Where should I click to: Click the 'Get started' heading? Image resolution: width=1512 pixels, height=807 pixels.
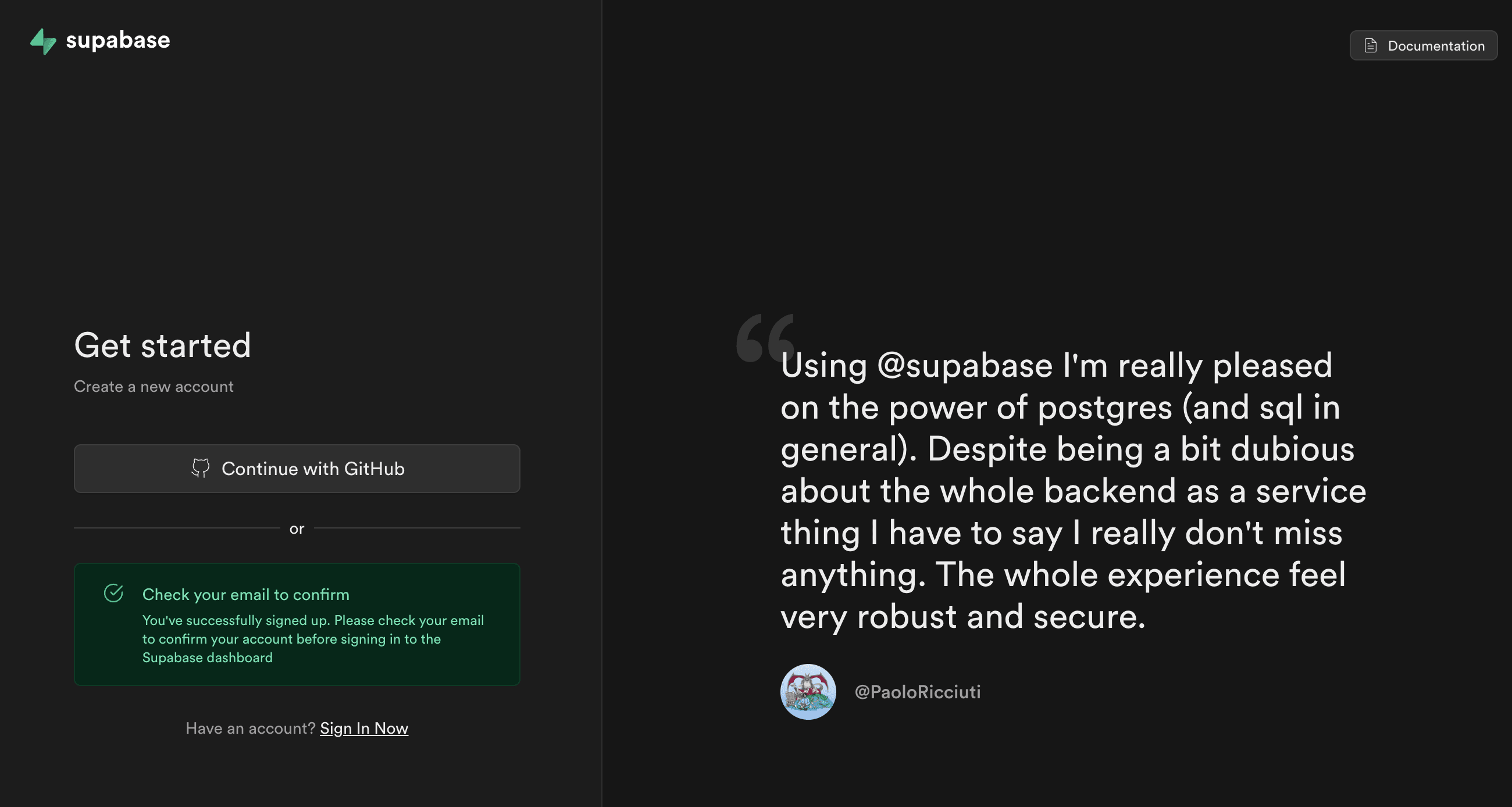coord(163,345)
